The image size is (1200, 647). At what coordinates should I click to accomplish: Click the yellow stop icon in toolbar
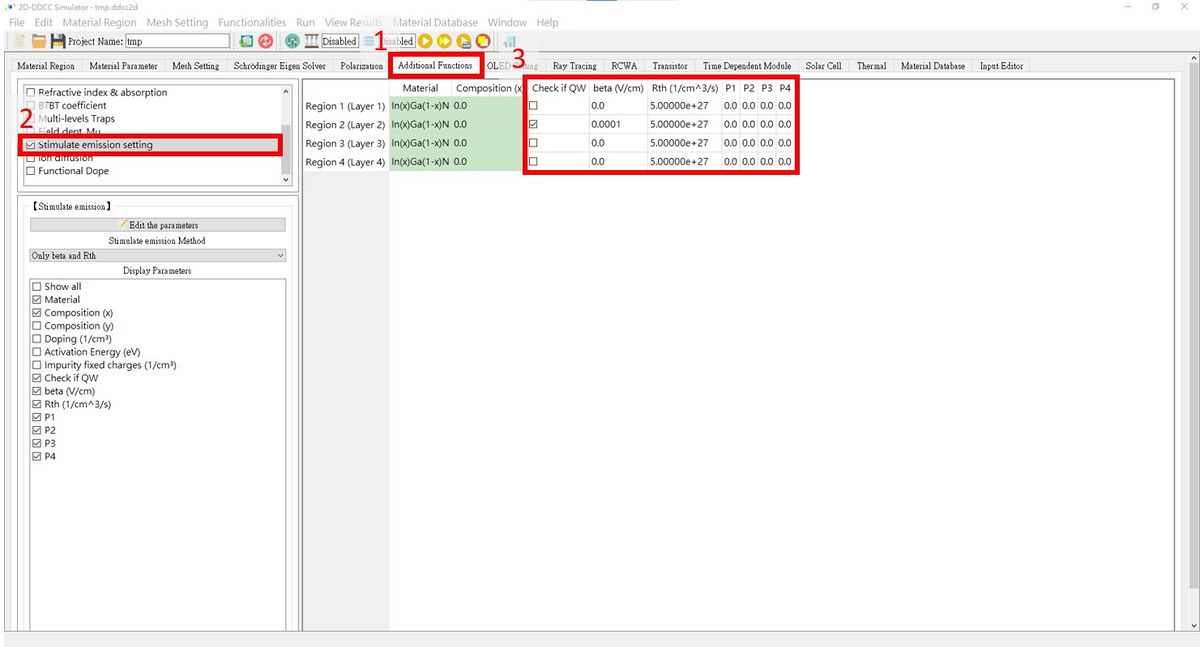click(483, 41)
